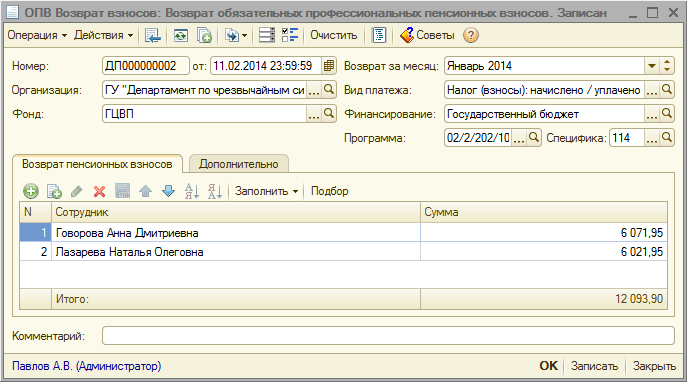The width and height of the screenshot is (687, 382).
Task: Click the OK button at the bottom
Action: 549,366
